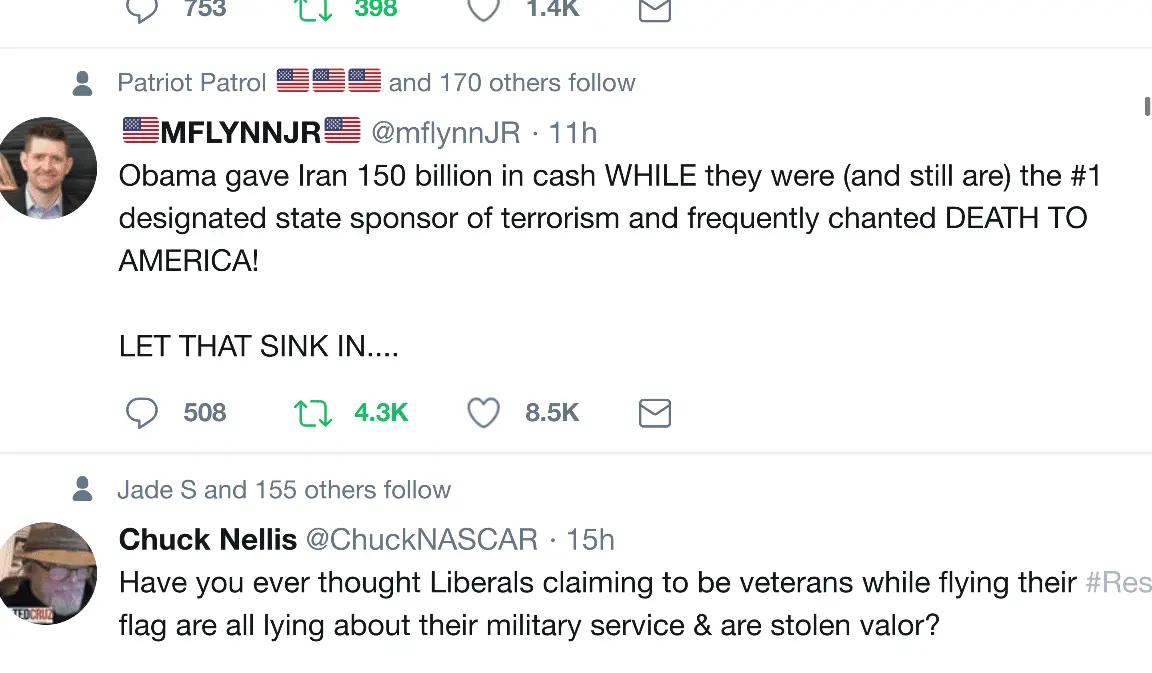
Task: Click the MFLYNNJR display name
Action: (x=241, y=132)
